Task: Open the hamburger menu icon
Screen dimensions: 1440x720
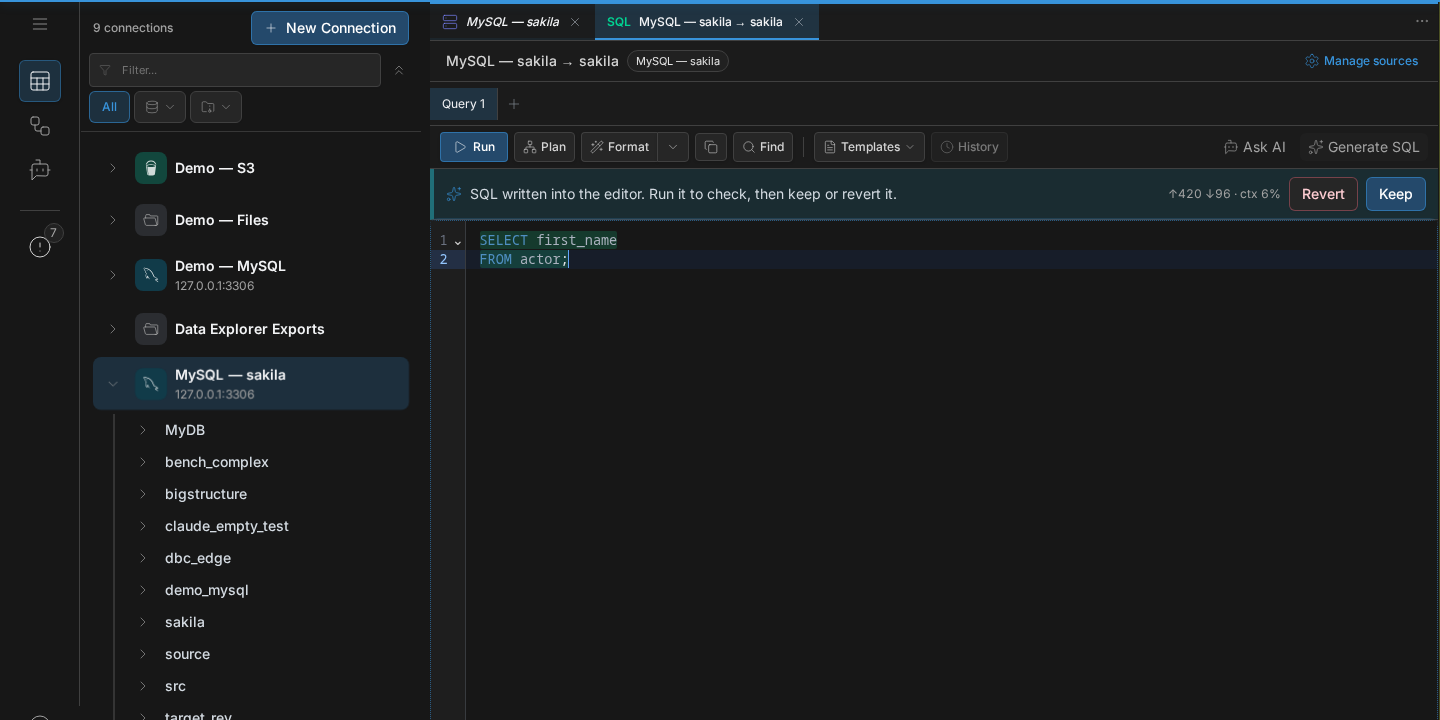Action: tap(40, 24)
